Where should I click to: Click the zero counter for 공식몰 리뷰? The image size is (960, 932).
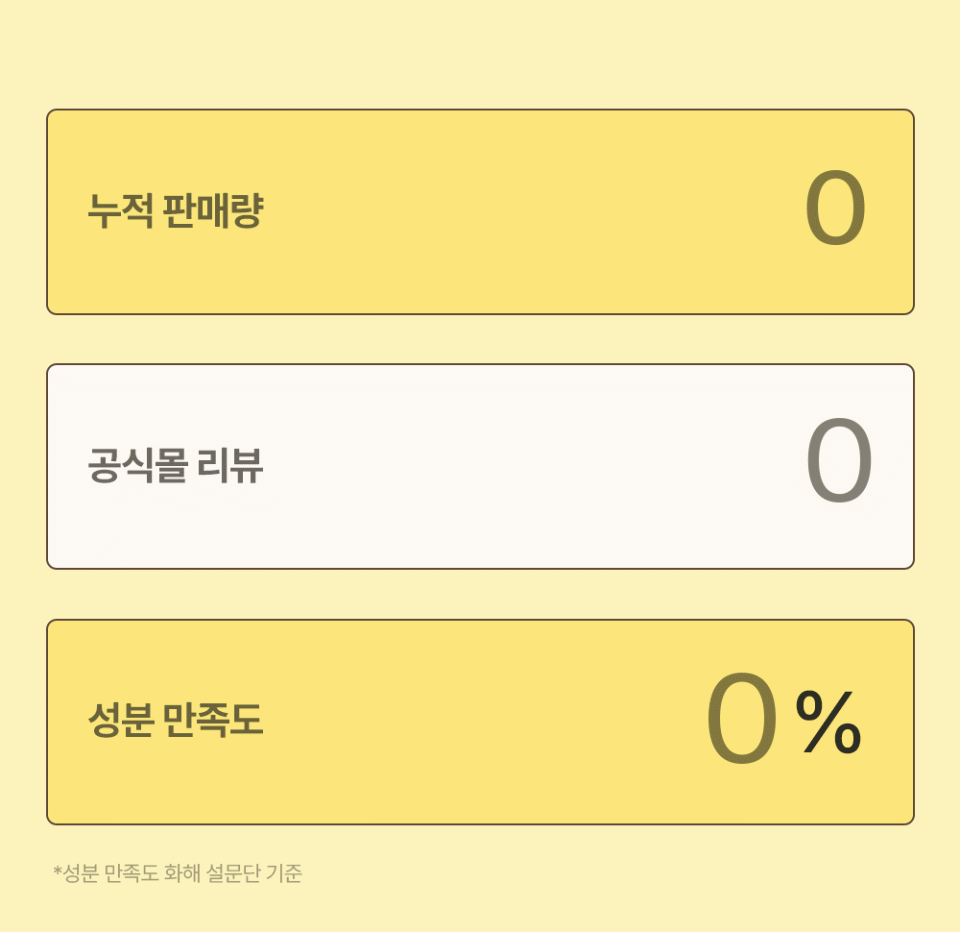coord(839,463)
